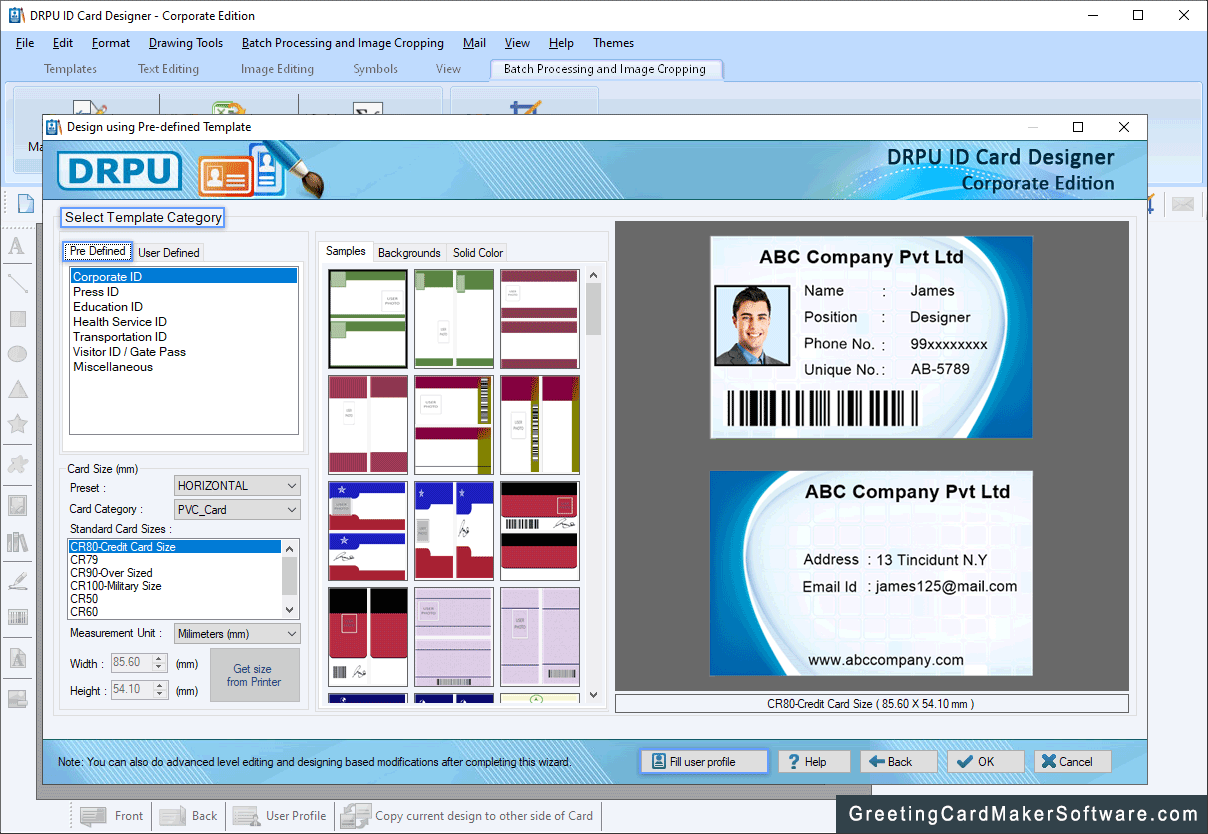Open the Measurement Unit dropdown
This screenshot has height=834, width=1208.
pos(237,634)
